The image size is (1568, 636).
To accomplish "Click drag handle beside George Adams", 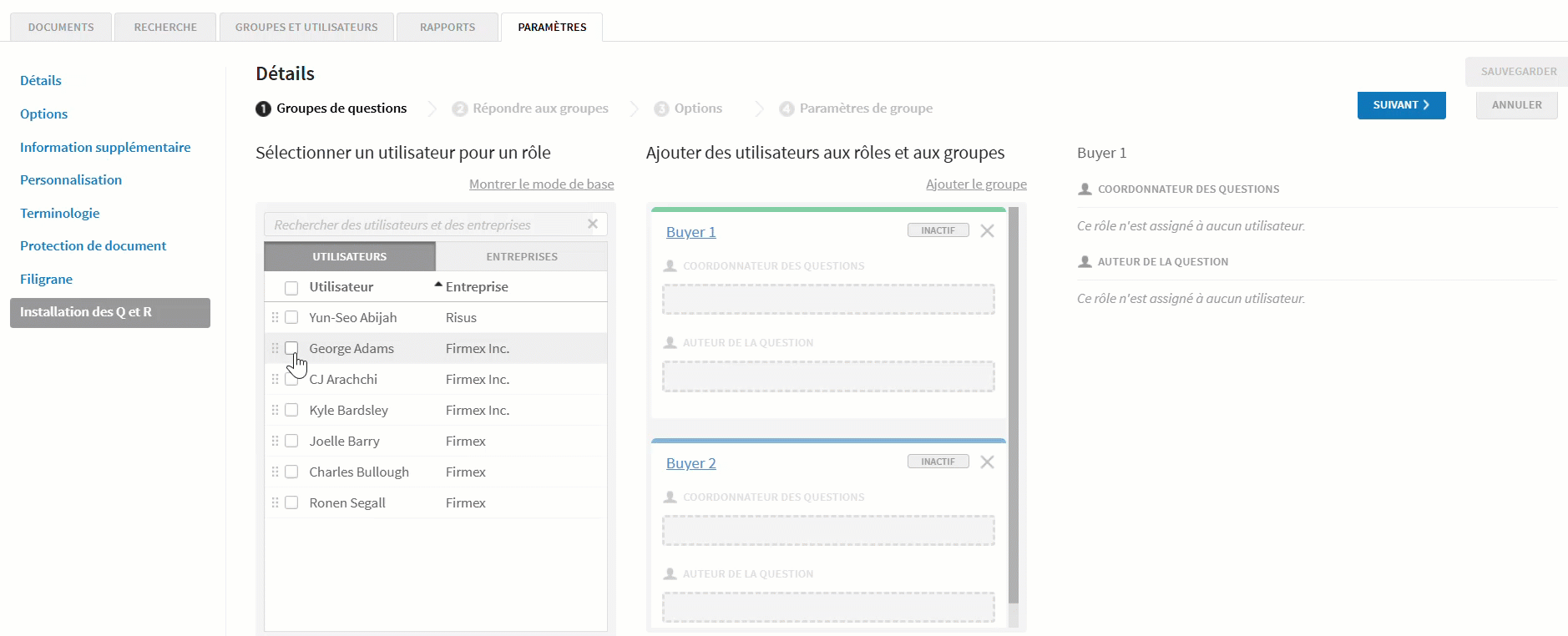I will pyautogui.click(x=275, y=348).
